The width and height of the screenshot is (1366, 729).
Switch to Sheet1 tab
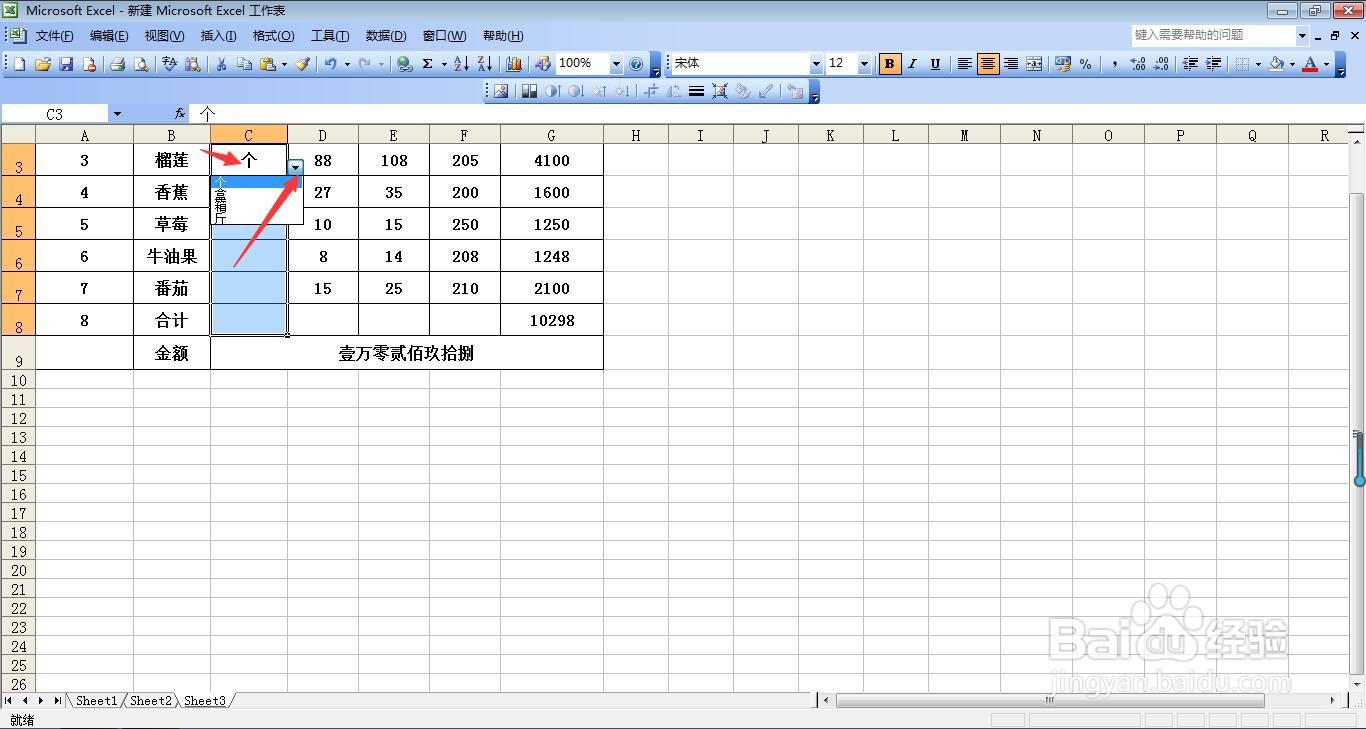coord(95,700)
